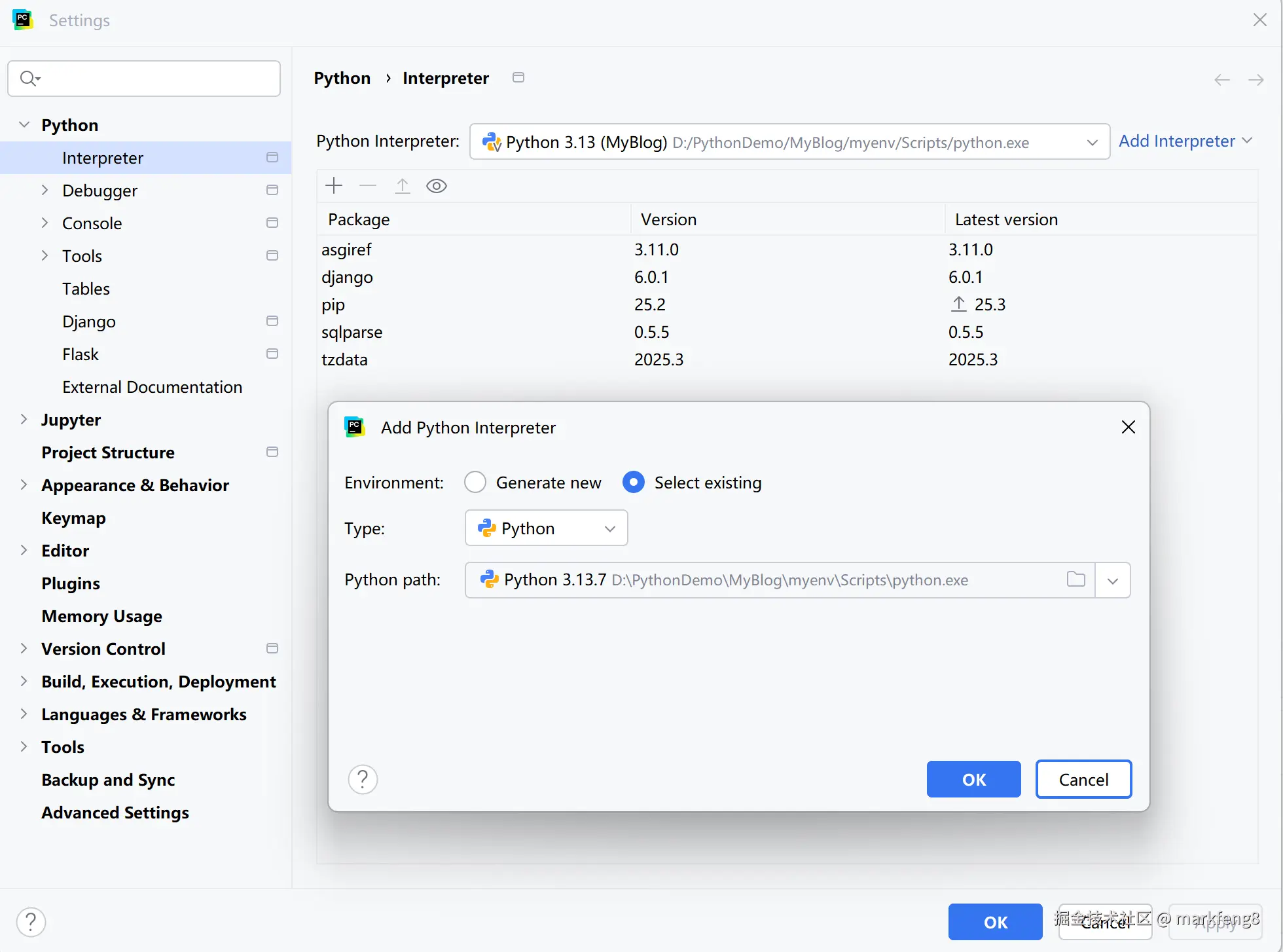Select the Generate new radio button
The height and width of the screenshot is (952, 1283).
(x=475, y=483)
